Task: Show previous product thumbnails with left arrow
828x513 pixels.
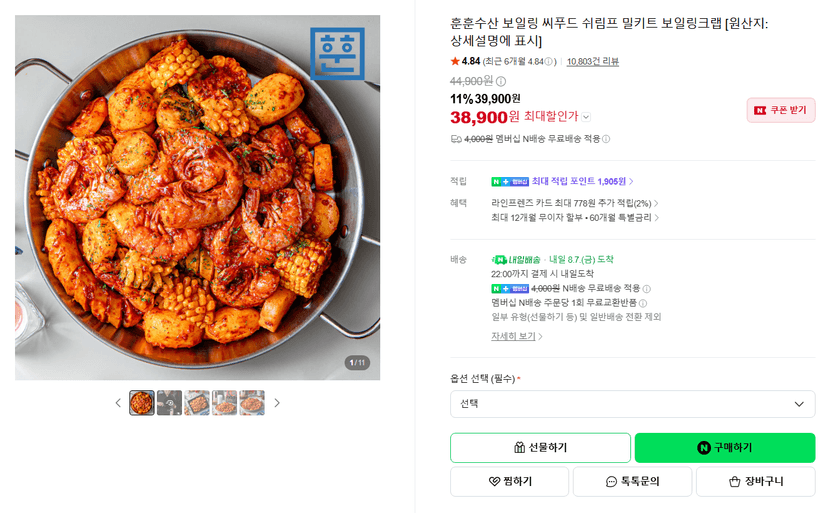Action: (x=118, y=403)
